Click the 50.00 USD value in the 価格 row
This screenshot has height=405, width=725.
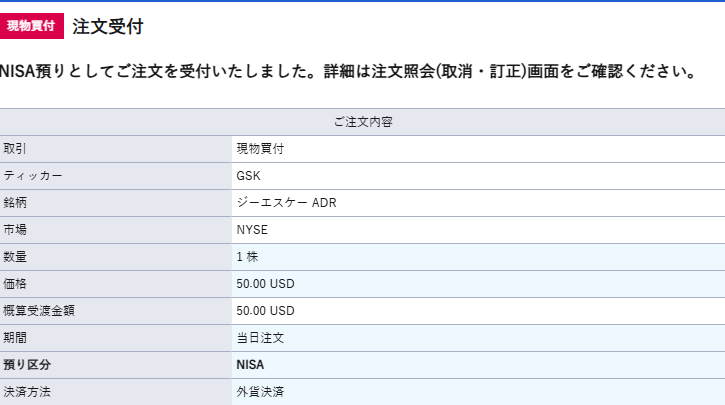[265, 284]
